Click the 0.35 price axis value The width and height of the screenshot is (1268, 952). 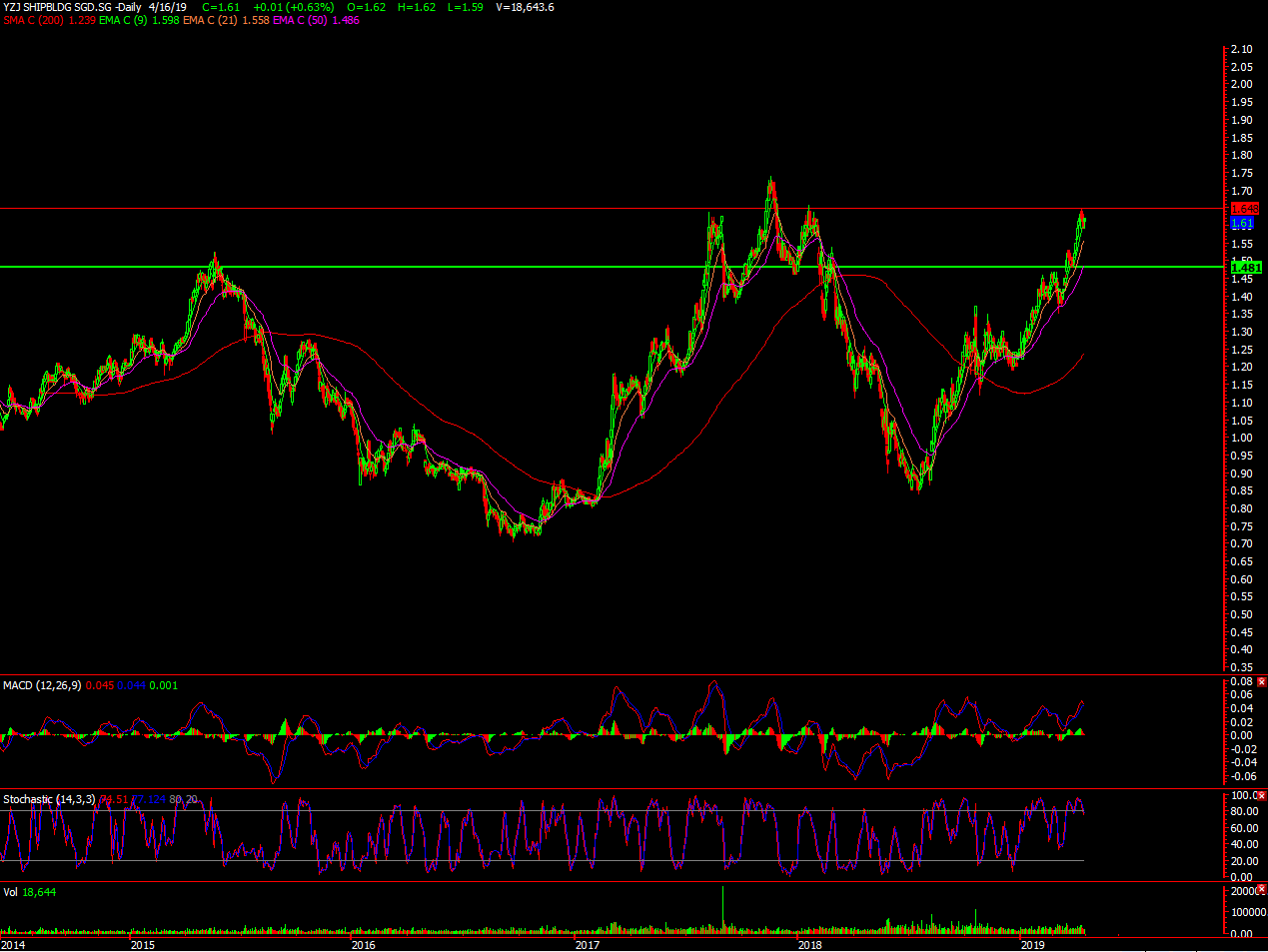pos(1242,668)
